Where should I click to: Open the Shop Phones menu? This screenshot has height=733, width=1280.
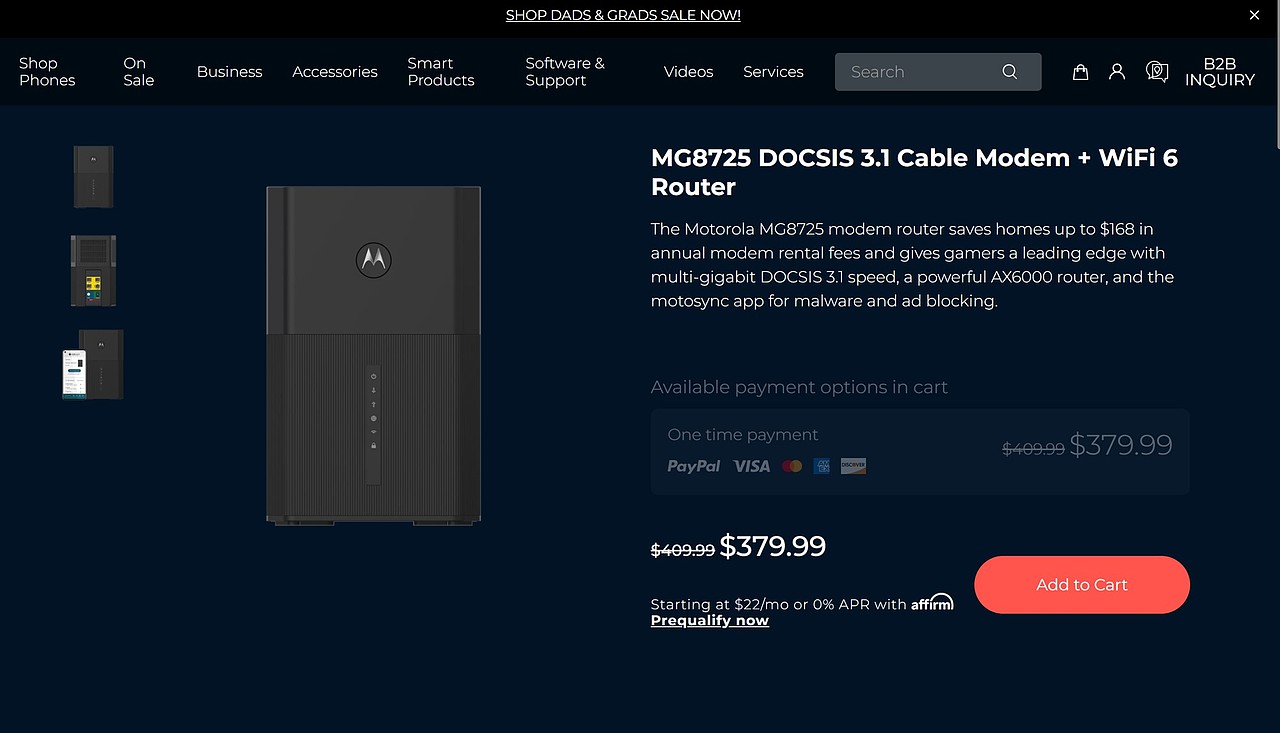[47, 72]
